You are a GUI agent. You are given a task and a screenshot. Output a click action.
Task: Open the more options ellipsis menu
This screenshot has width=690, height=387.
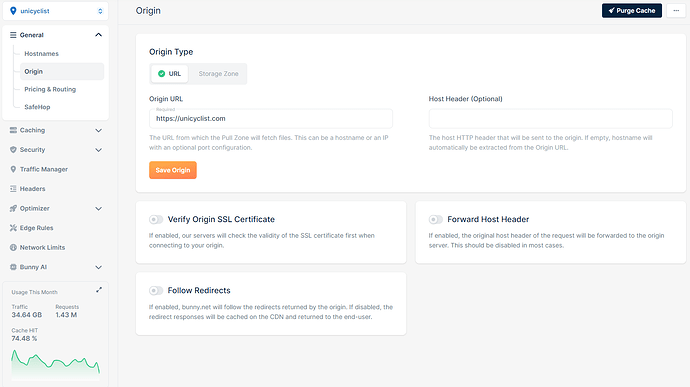pos(676,11)
